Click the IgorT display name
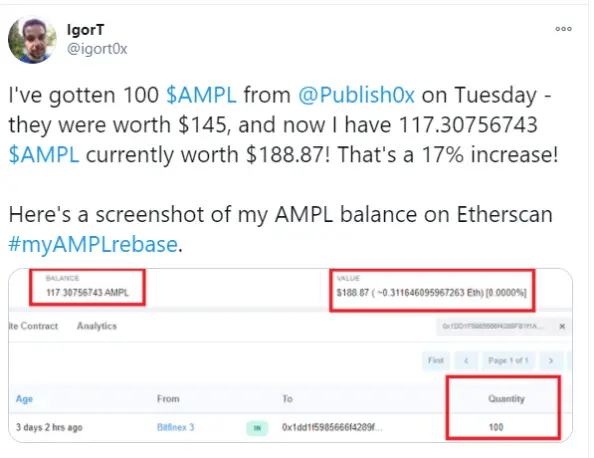This screenshot has height=458, width=594. [85, 30]
